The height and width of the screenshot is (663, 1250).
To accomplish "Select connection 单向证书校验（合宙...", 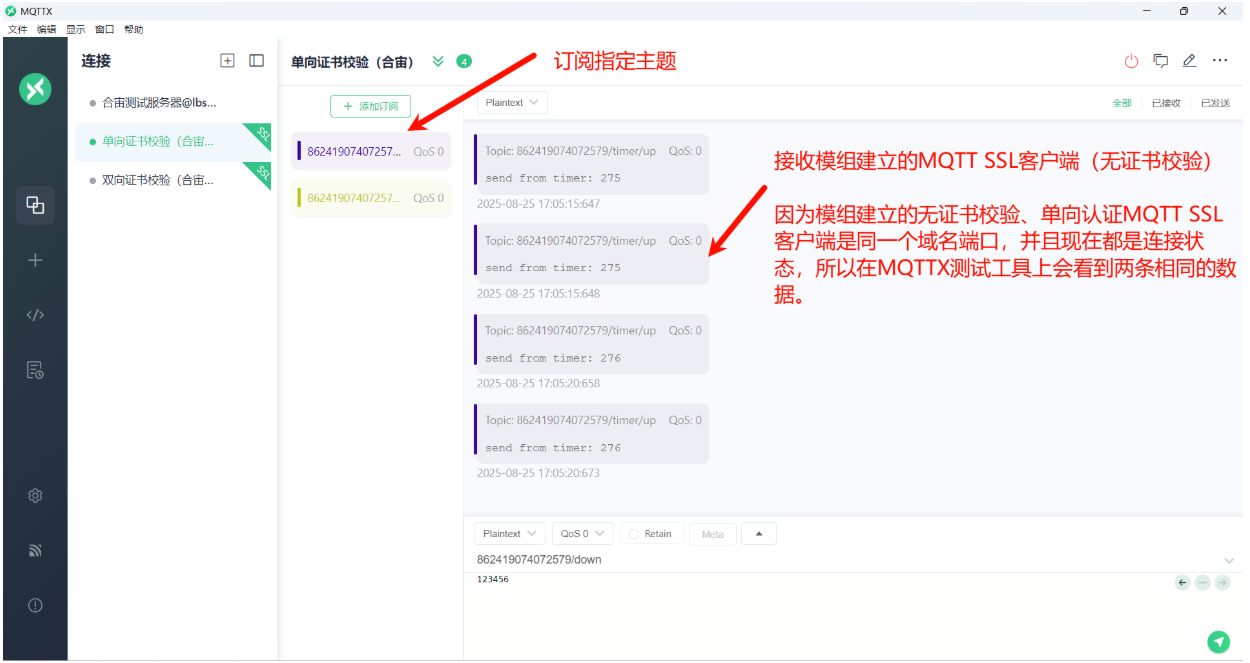I will 173,142.
